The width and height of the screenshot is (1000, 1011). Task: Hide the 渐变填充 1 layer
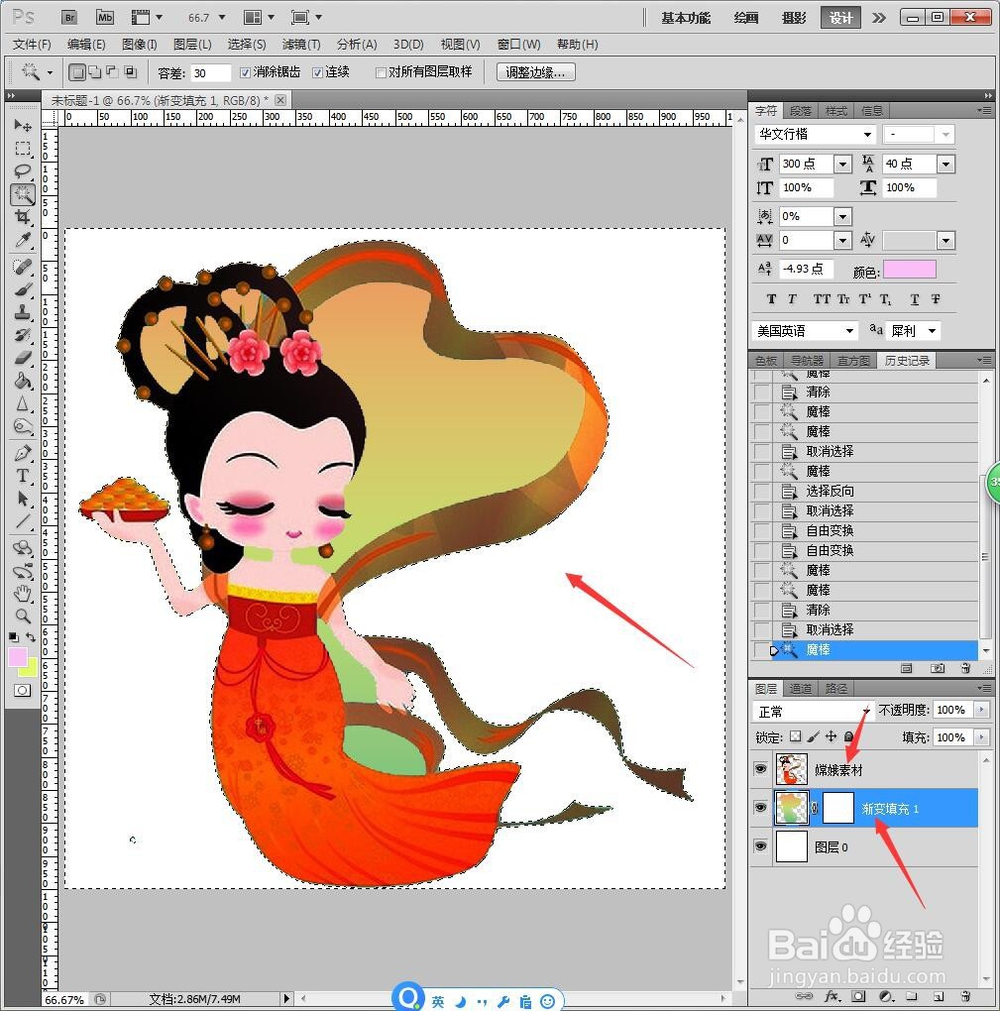click(x=761, y=807)
